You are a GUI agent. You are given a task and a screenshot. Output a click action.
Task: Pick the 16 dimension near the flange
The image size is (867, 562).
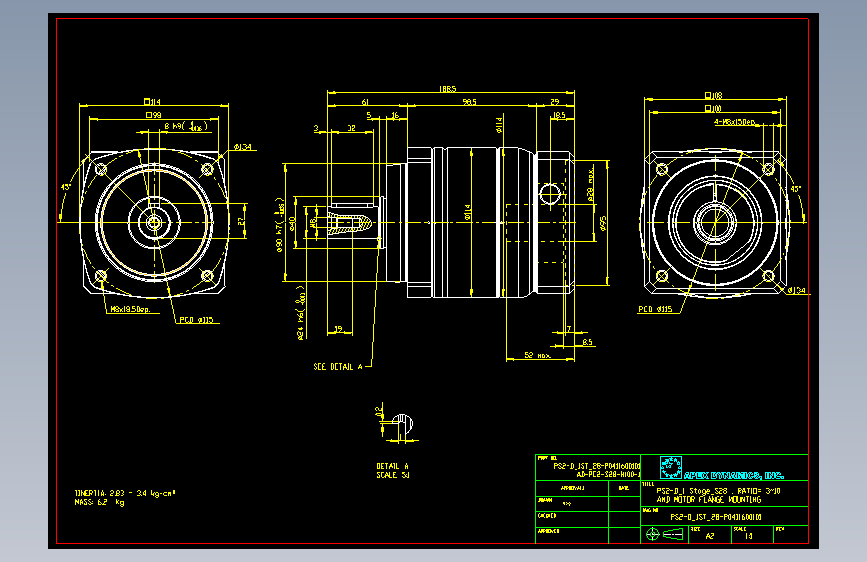point(395,116)
